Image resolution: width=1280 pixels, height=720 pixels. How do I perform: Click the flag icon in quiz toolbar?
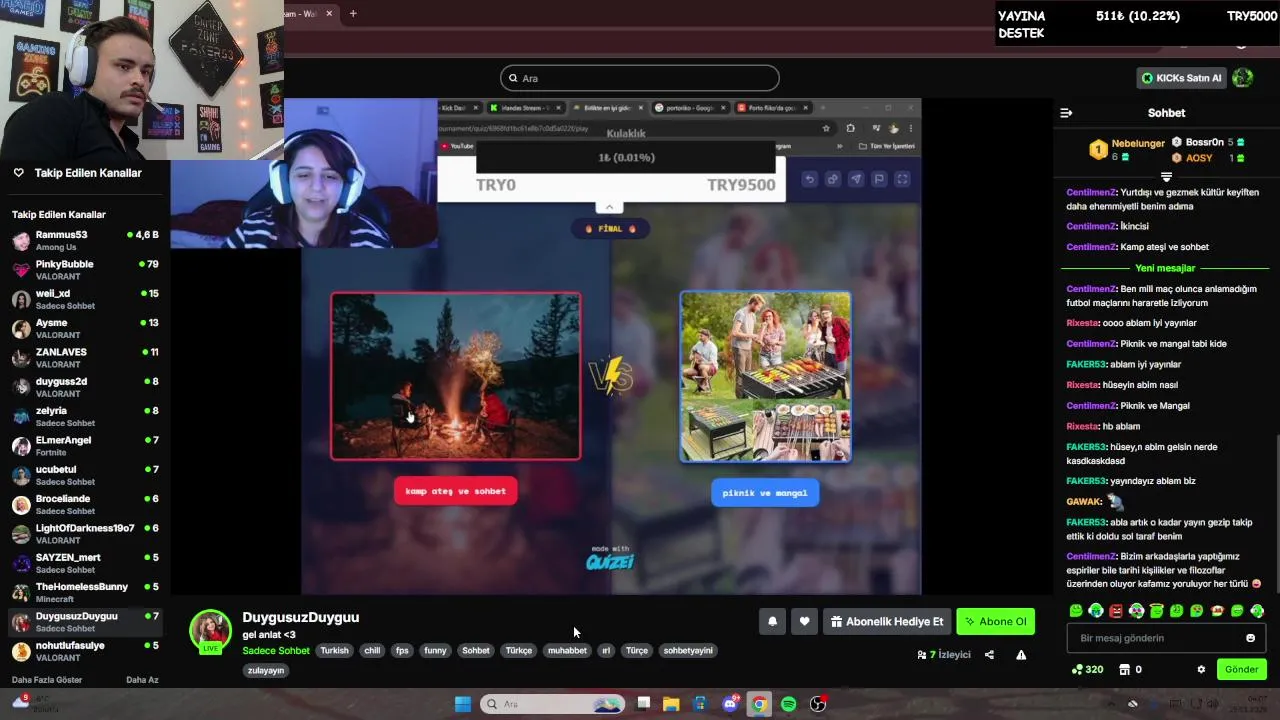click(879, 179)
